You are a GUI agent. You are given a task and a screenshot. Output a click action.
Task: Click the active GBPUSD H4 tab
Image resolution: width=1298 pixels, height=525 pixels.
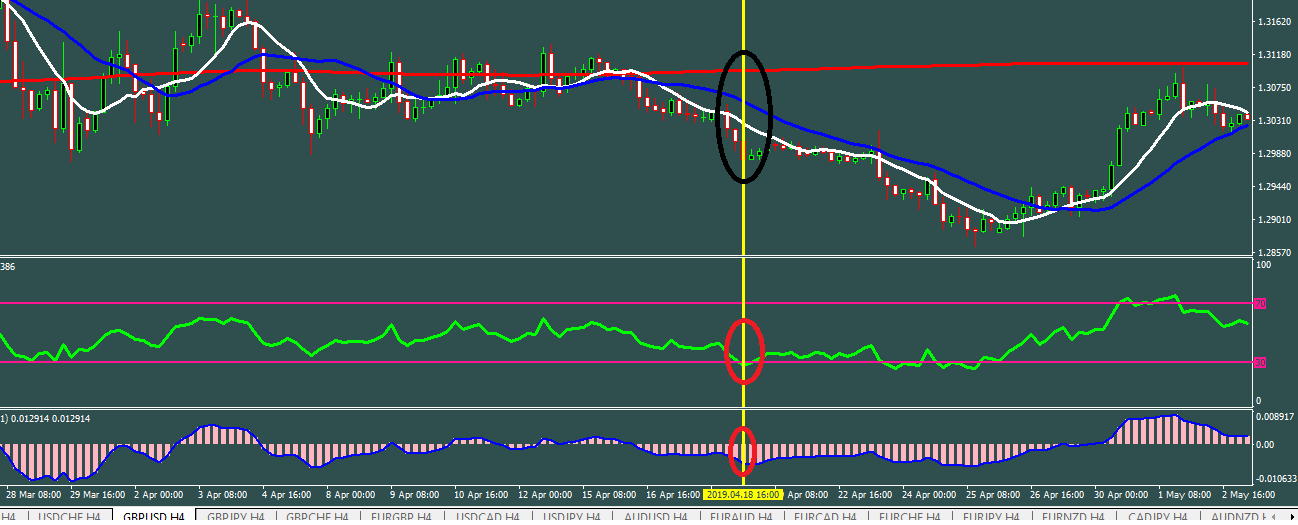[x=153, y=517]
